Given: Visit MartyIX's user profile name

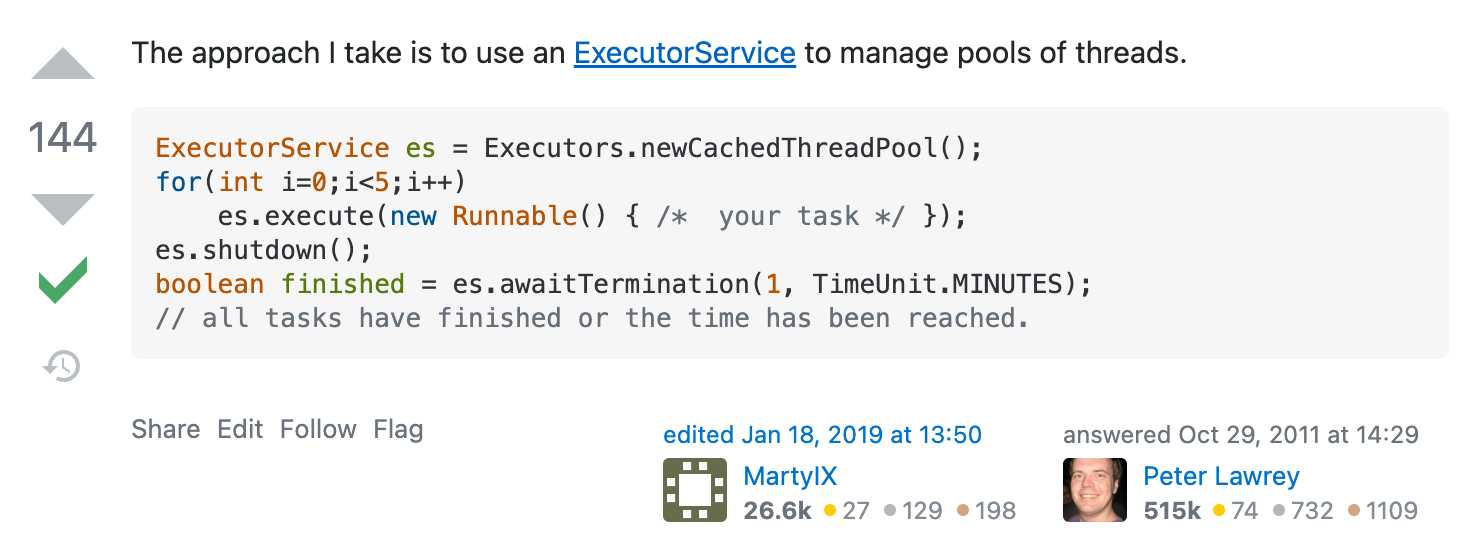Looking at the screenshot, I should point(790,476).
